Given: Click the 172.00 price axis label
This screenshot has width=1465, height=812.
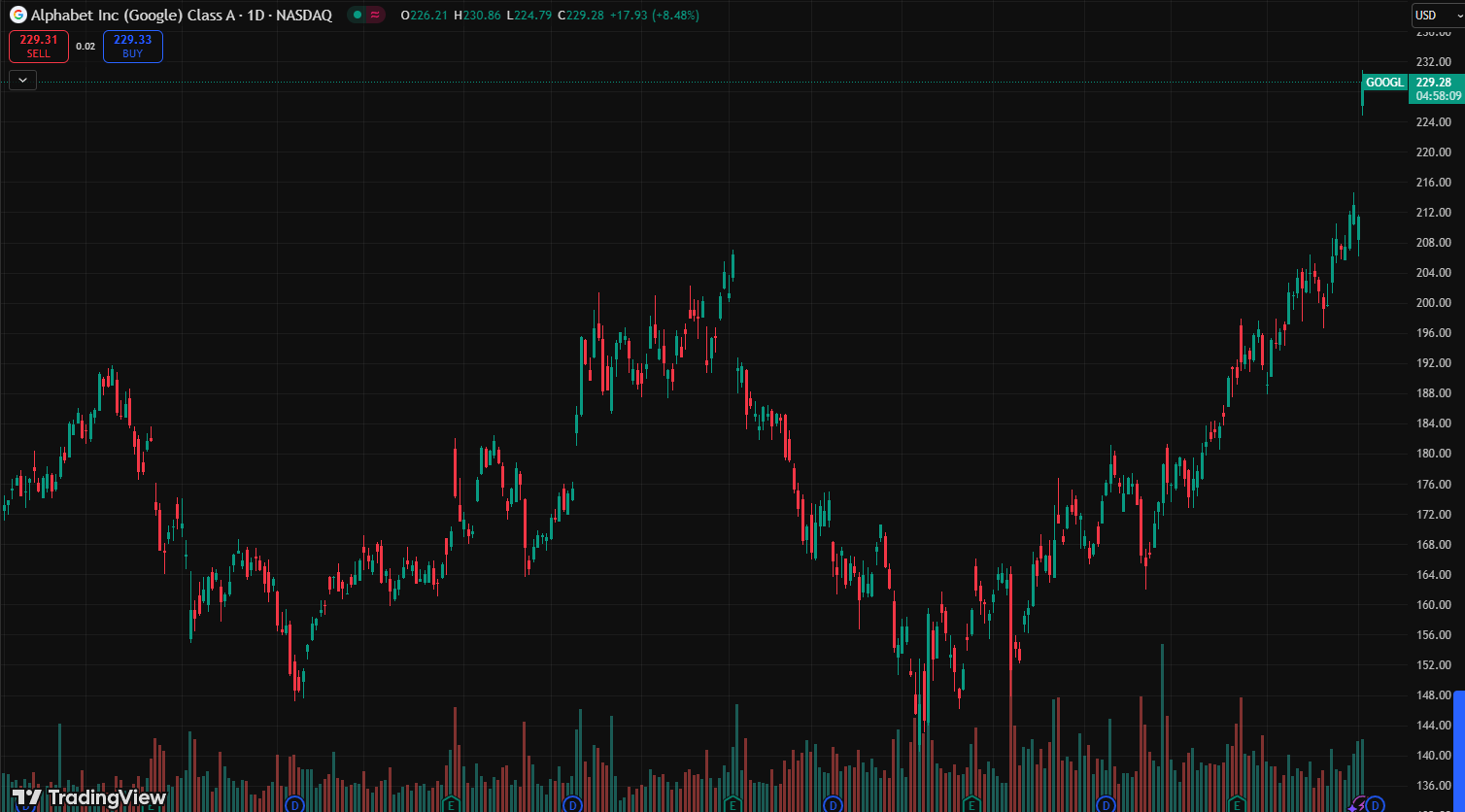Looking at the screenshot, I should click(1433, 515).
